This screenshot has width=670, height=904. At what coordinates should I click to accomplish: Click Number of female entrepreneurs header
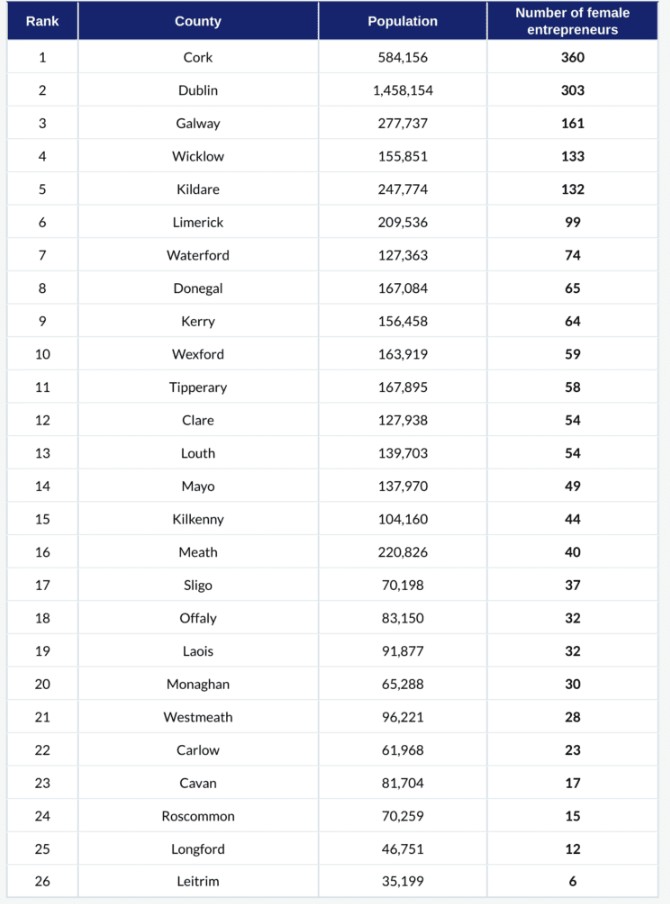pos(572,21)
